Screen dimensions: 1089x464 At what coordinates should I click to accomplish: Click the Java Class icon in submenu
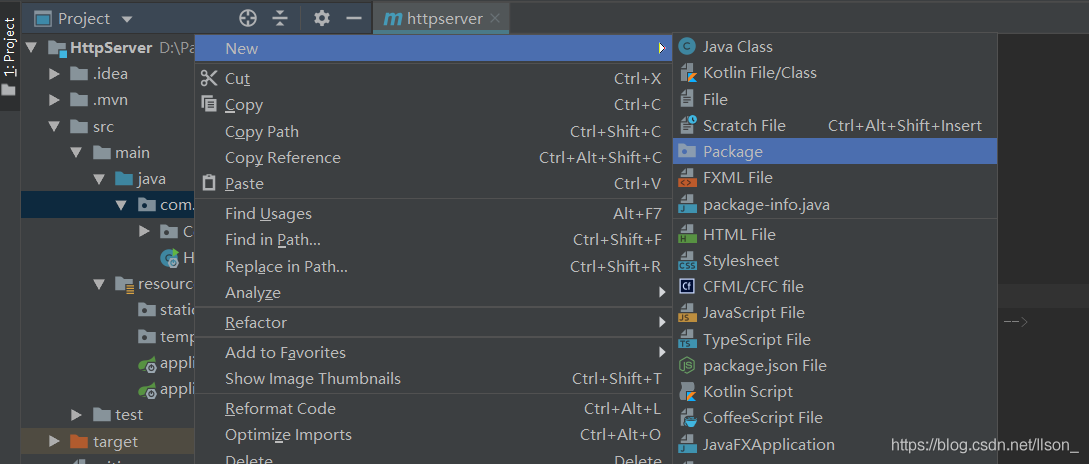pos(687,46)
